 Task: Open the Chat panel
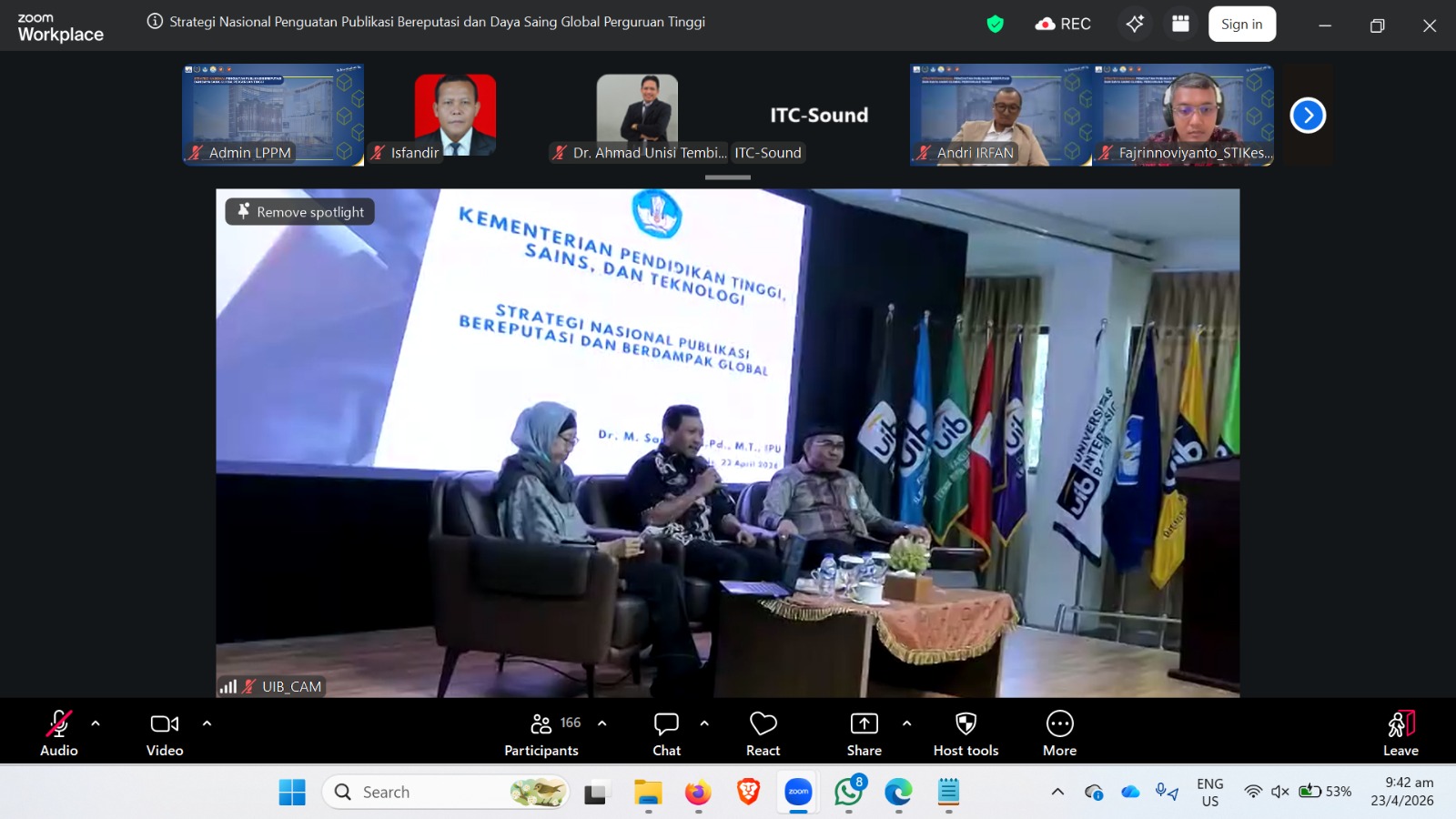coord(666,733)
